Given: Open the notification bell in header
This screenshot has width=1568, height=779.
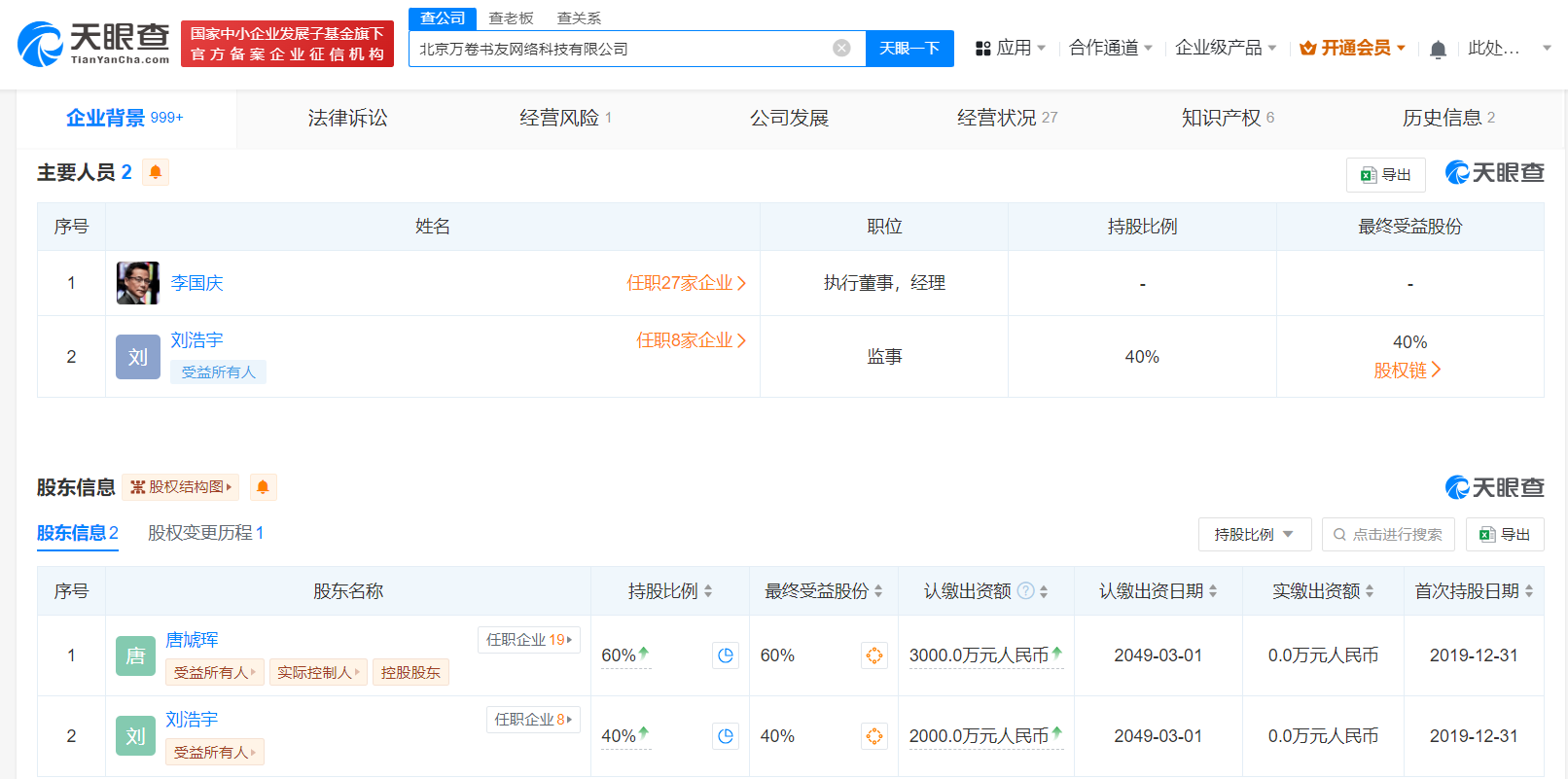Looking at the screenshot, I should [x=1438, y=49].
